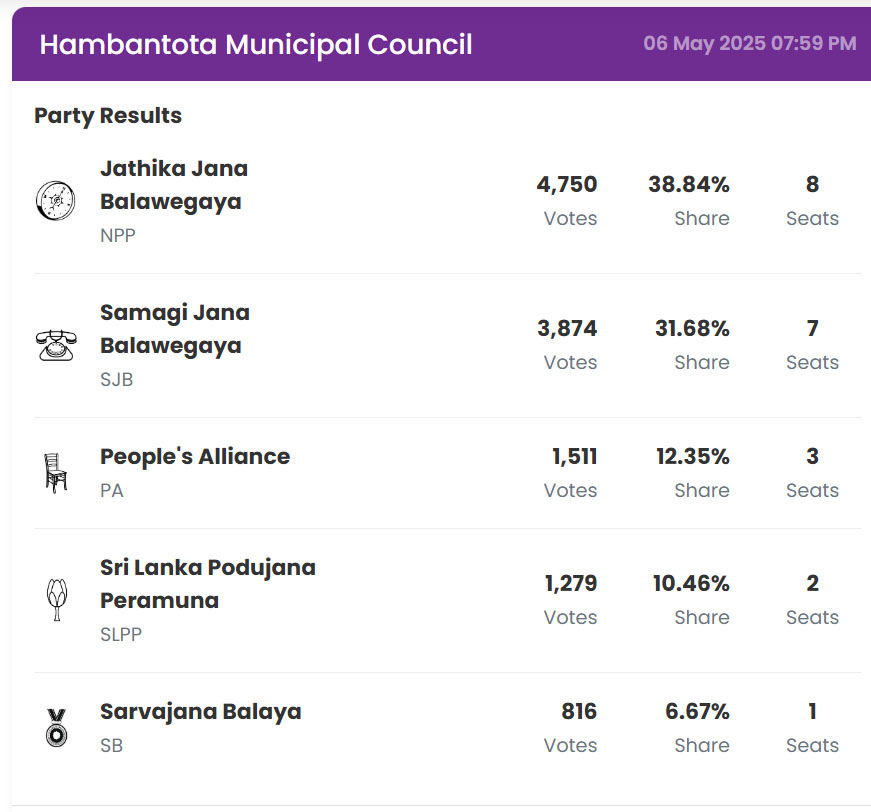The height and width of the screenshot is (812, 871).
Task: Click the Party Results heading
Action: 108,116
